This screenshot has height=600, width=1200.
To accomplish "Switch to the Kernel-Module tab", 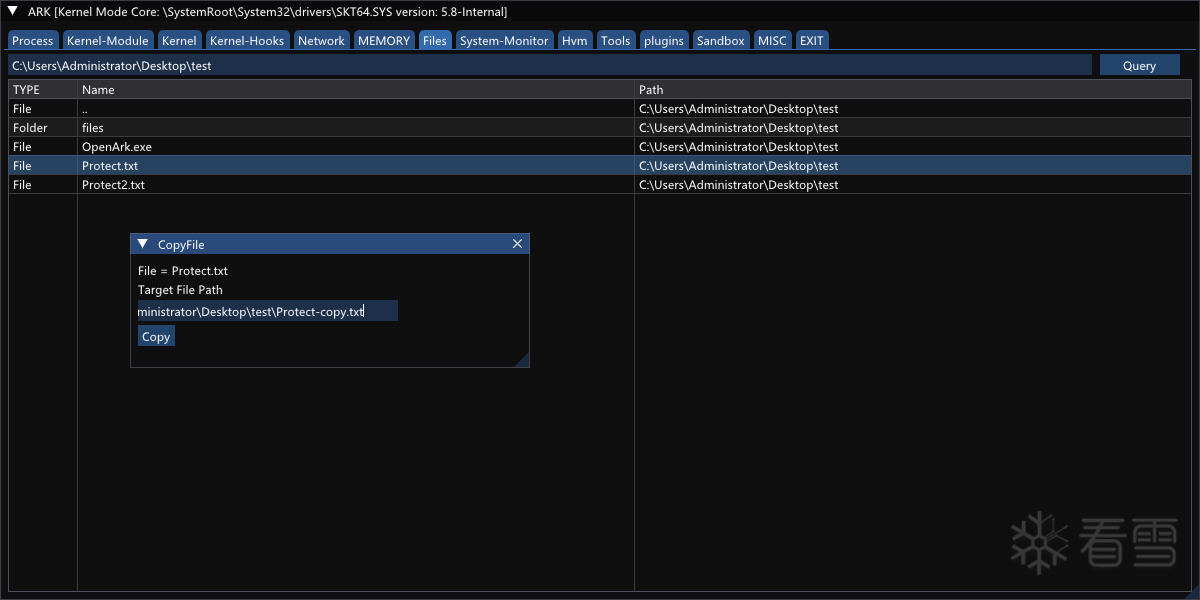I will 108,40.
